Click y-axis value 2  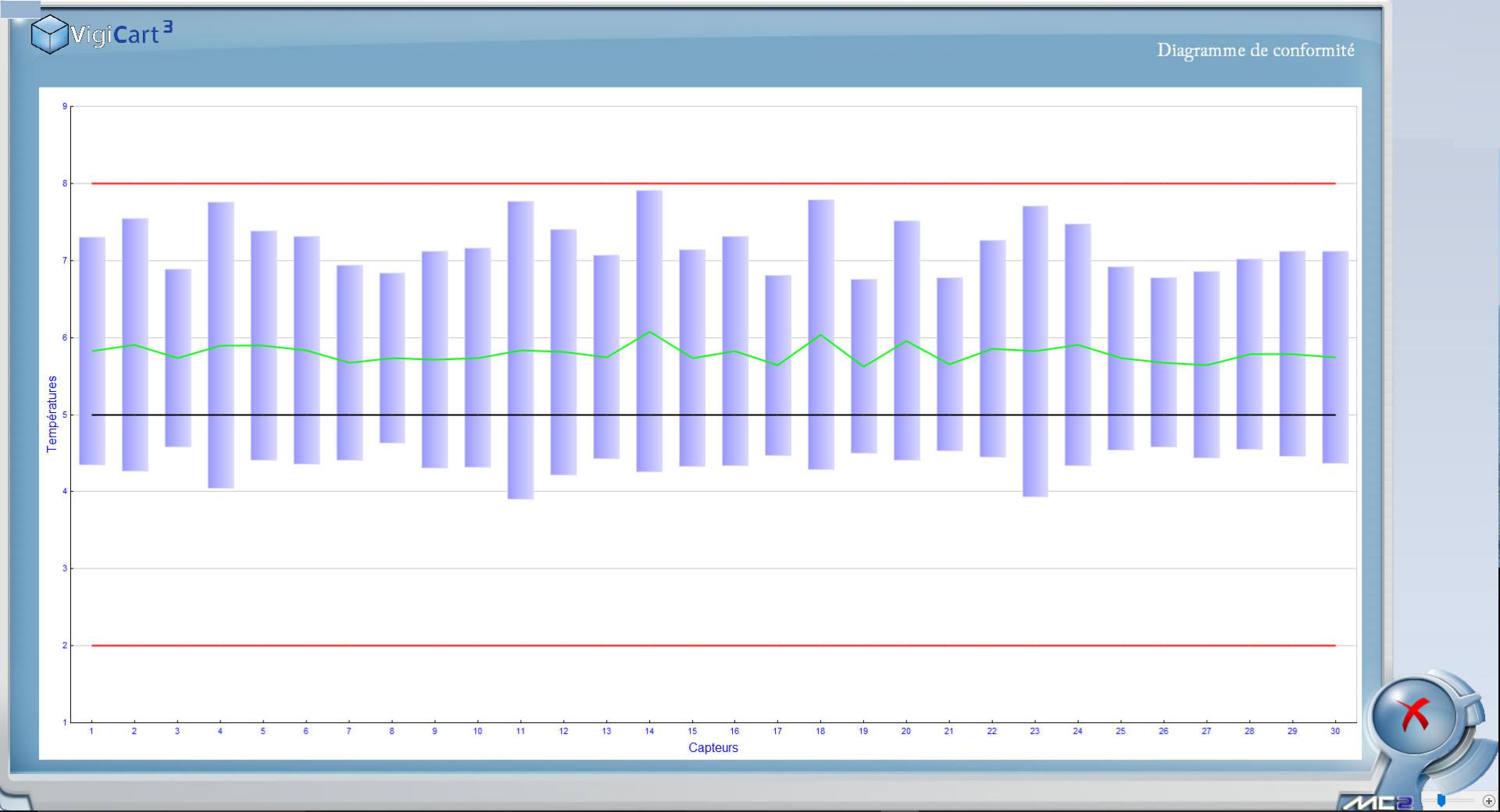[x=65, y=646]
